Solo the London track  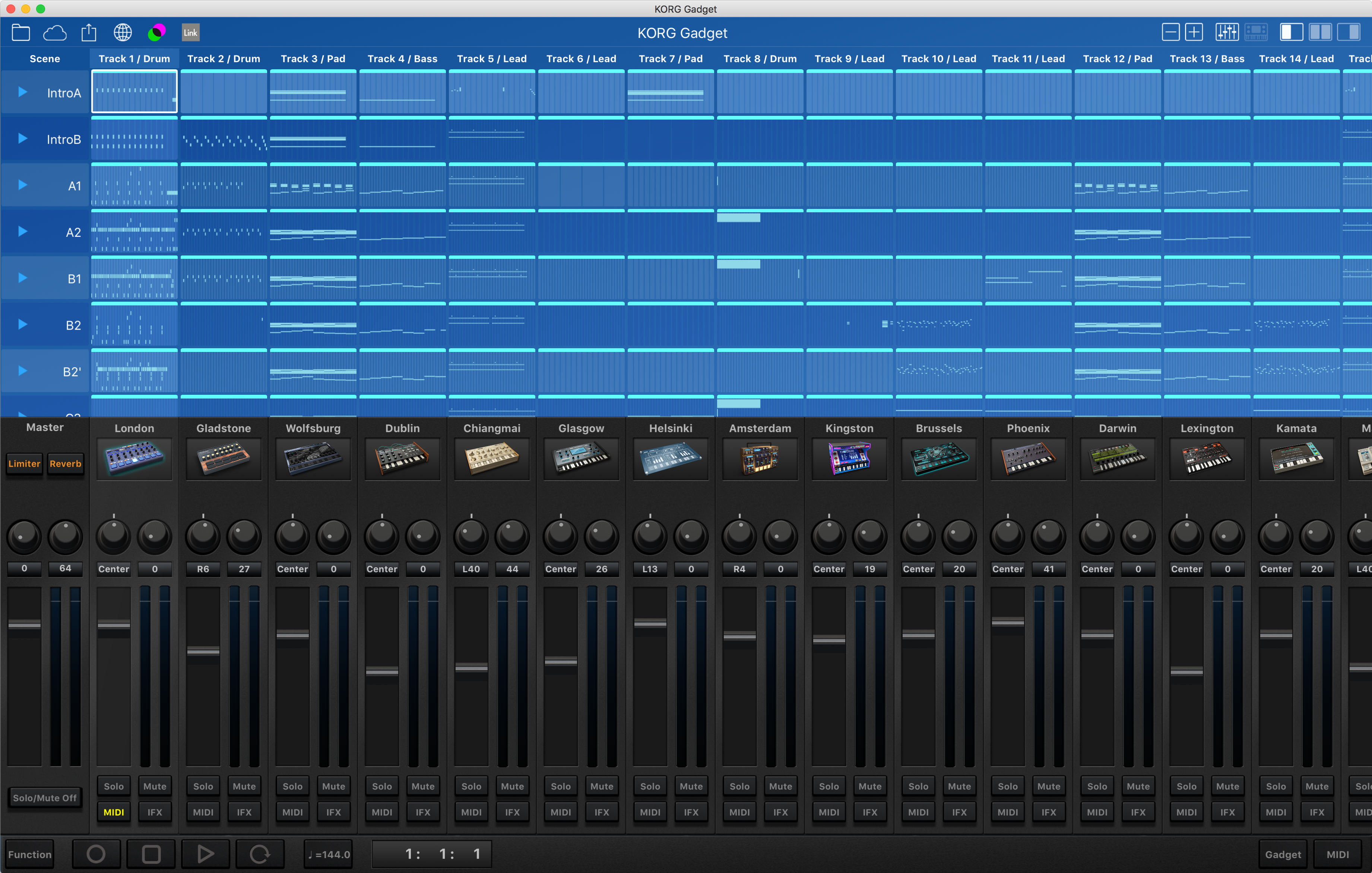pos(114,786)
